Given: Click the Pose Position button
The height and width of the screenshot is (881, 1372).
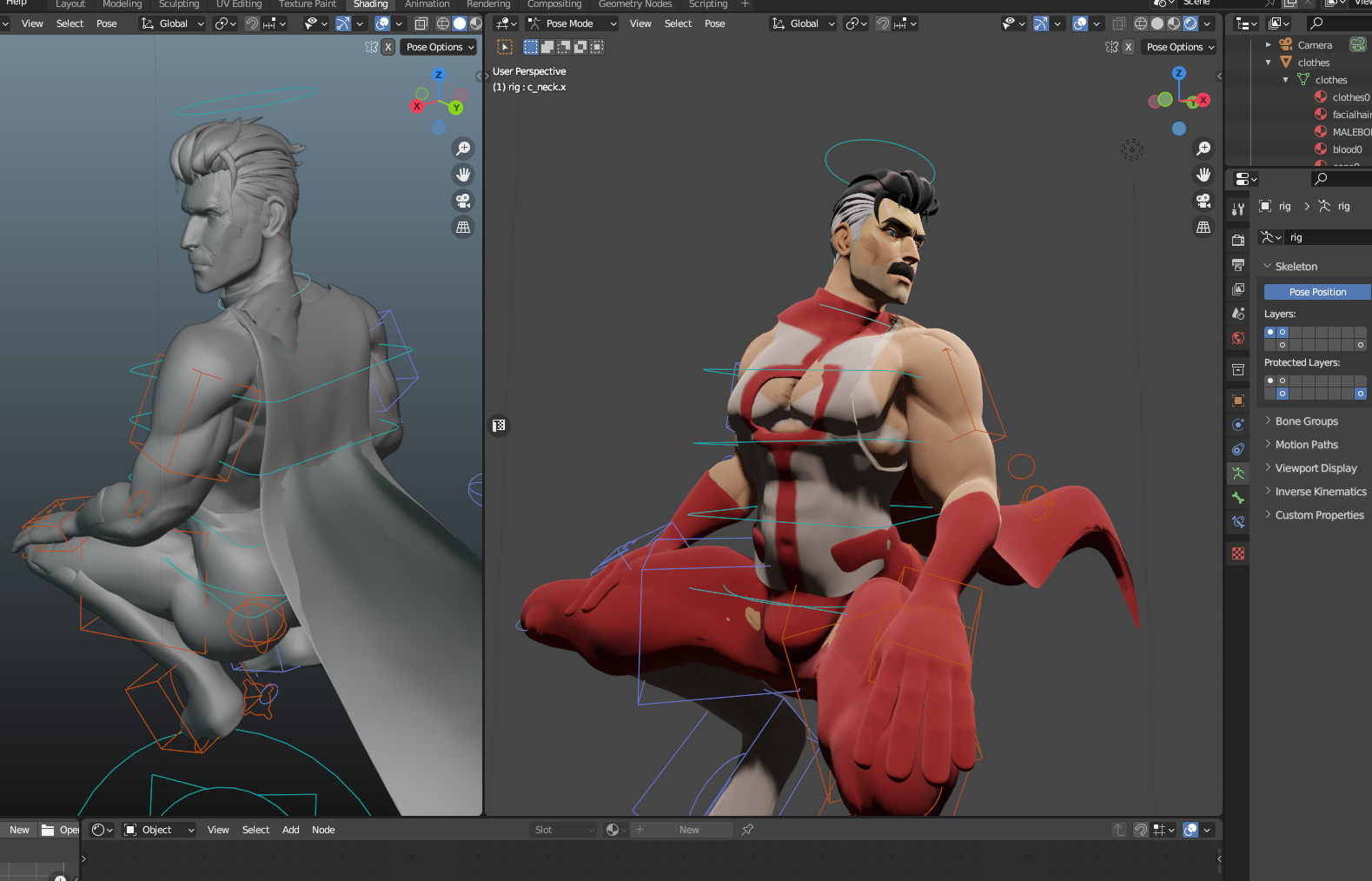Looking at the screenshot, I should tap(1316, 292).
